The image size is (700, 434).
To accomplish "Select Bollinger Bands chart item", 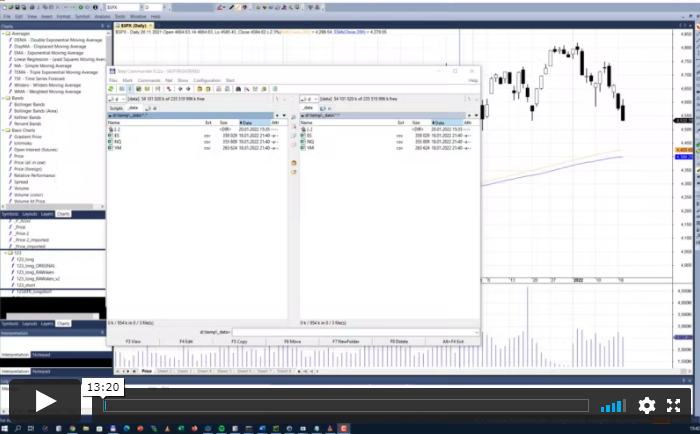I will 29,104.
